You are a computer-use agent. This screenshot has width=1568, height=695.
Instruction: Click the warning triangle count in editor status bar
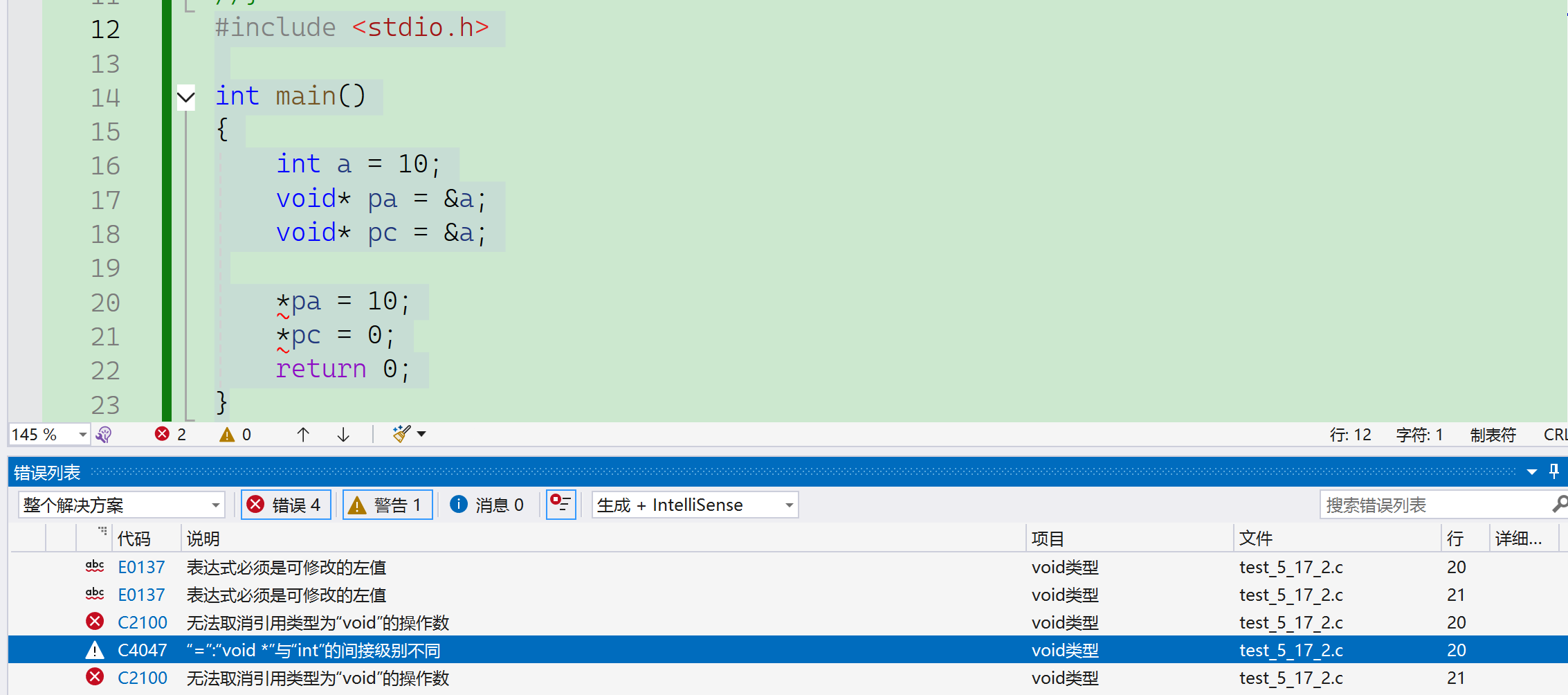pos(227,435)
